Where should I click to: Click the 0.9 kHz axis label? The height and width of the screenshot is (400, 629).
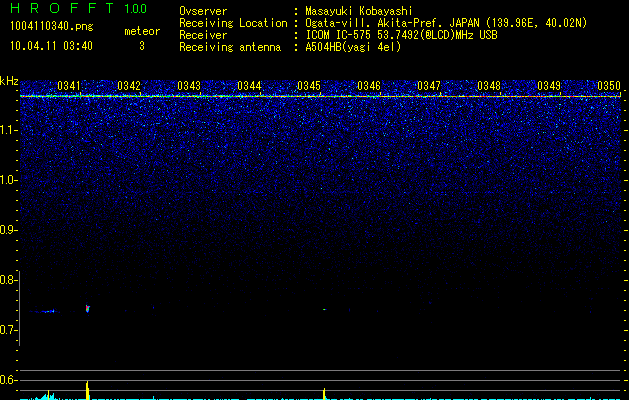[8, 230]
